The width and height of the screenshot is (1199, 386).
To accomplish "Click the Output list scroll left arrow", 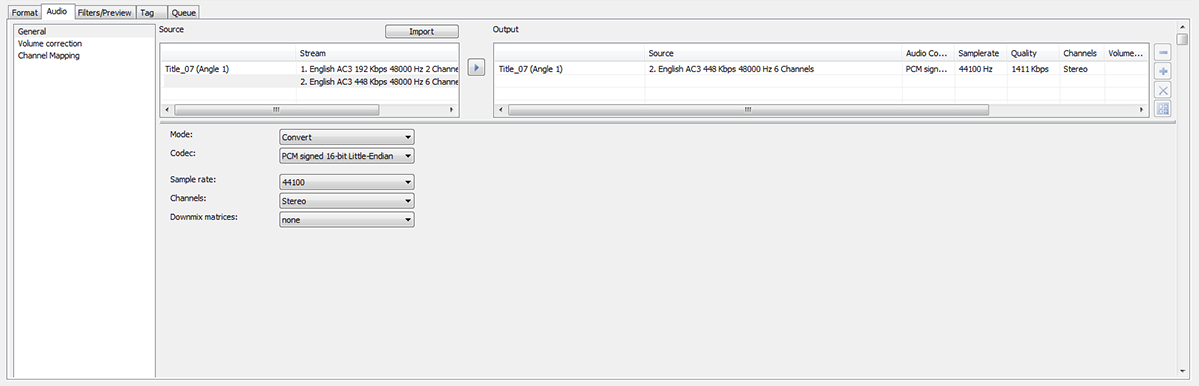I will [x=502, y=110].
